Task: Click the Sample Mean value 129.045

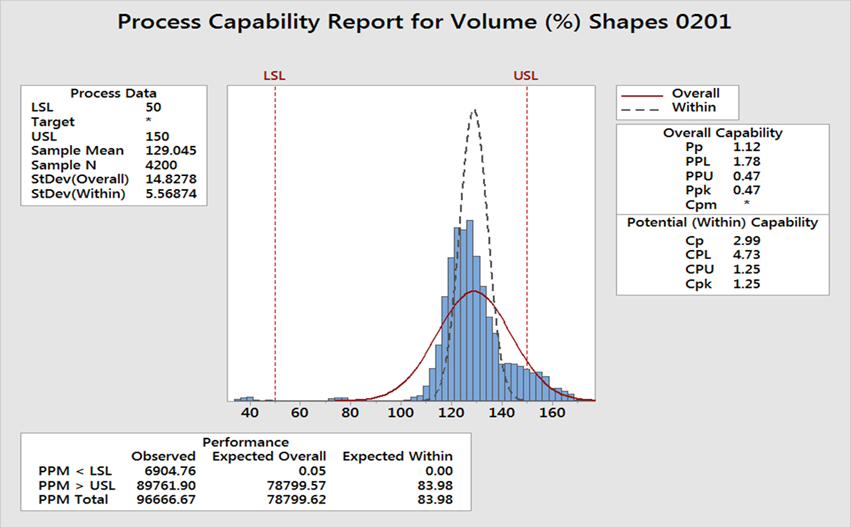Action: click(x=168, y=150)
